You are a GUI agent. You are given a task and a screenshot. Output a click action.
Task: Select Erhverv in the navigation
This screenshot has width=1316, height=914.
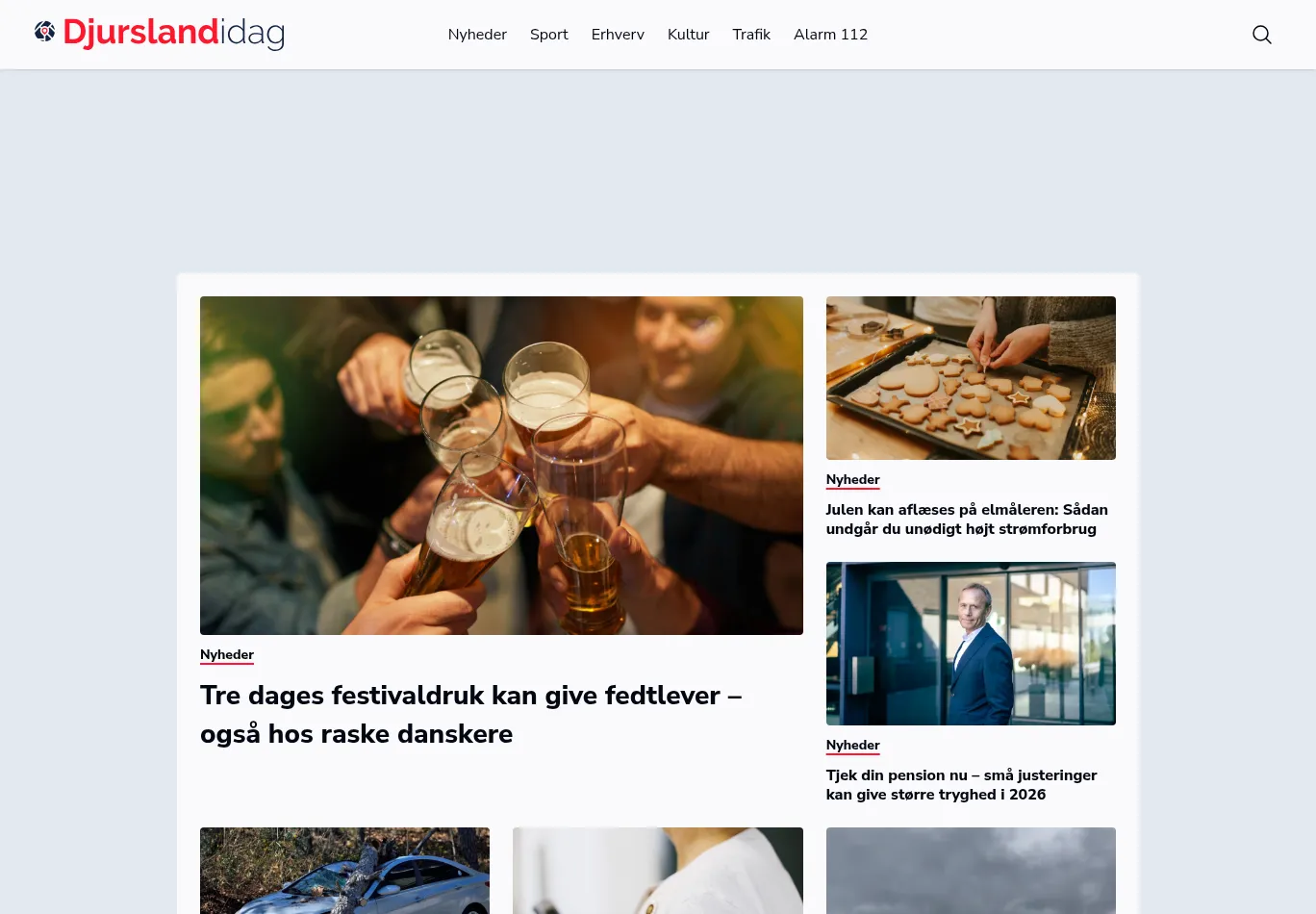point(618,35)
